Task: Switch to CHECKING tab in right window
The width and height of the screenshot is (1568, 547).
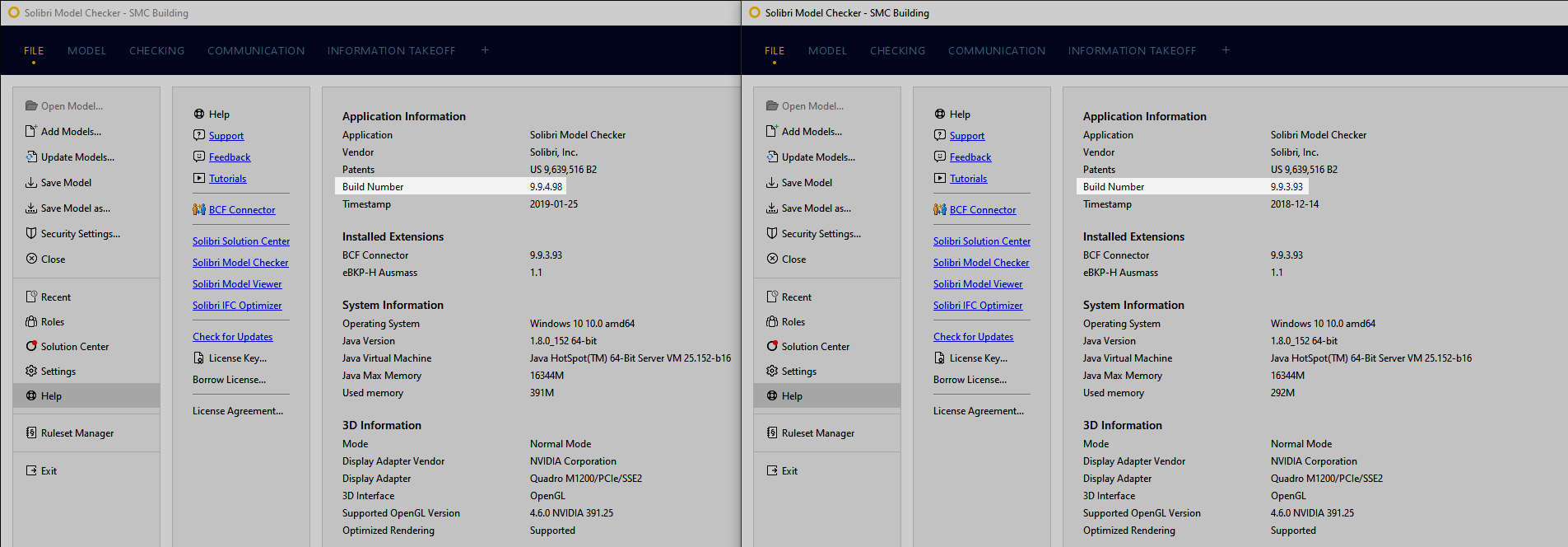Action: click(897, 51)
